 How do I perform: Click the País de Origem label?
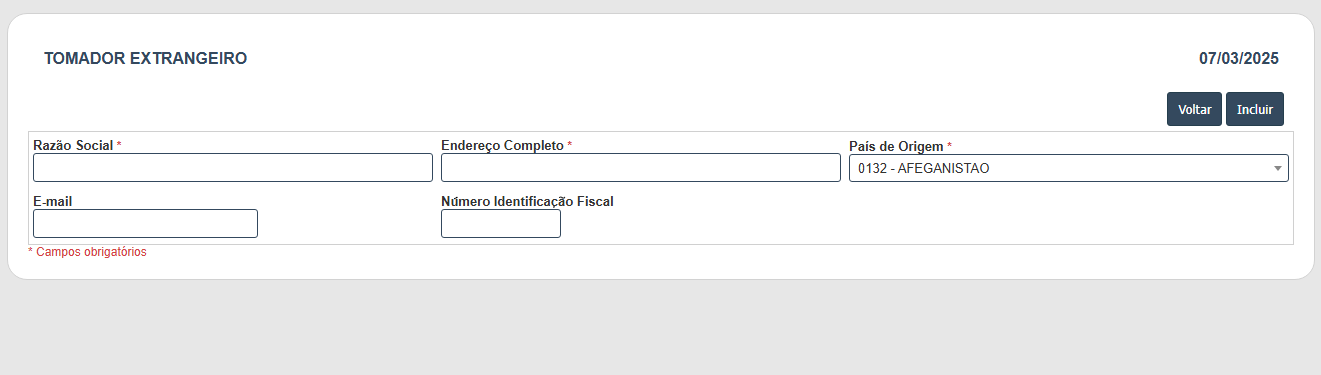click(896, 145)
